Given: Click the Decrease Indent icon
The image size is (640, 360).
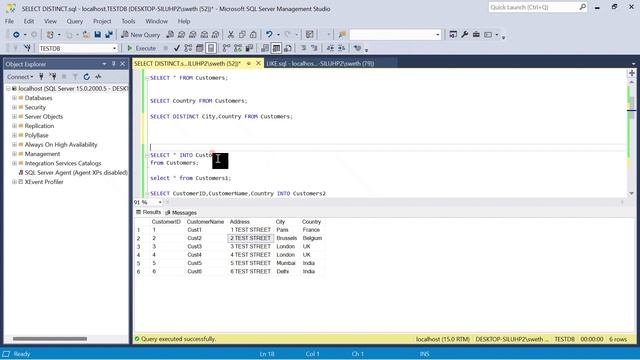Looking at the screenshot, I should click(330, 48).
